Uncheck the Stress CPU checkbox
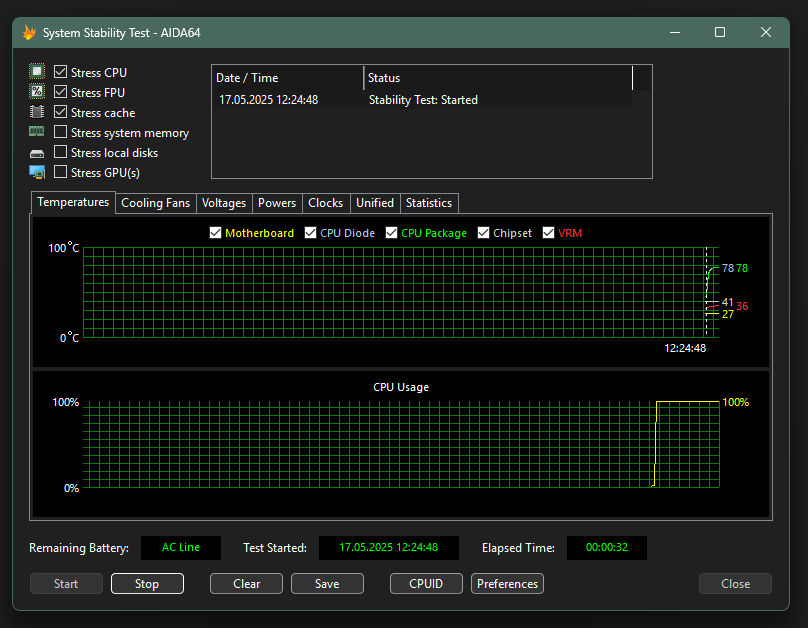 [x=60, y=72]
